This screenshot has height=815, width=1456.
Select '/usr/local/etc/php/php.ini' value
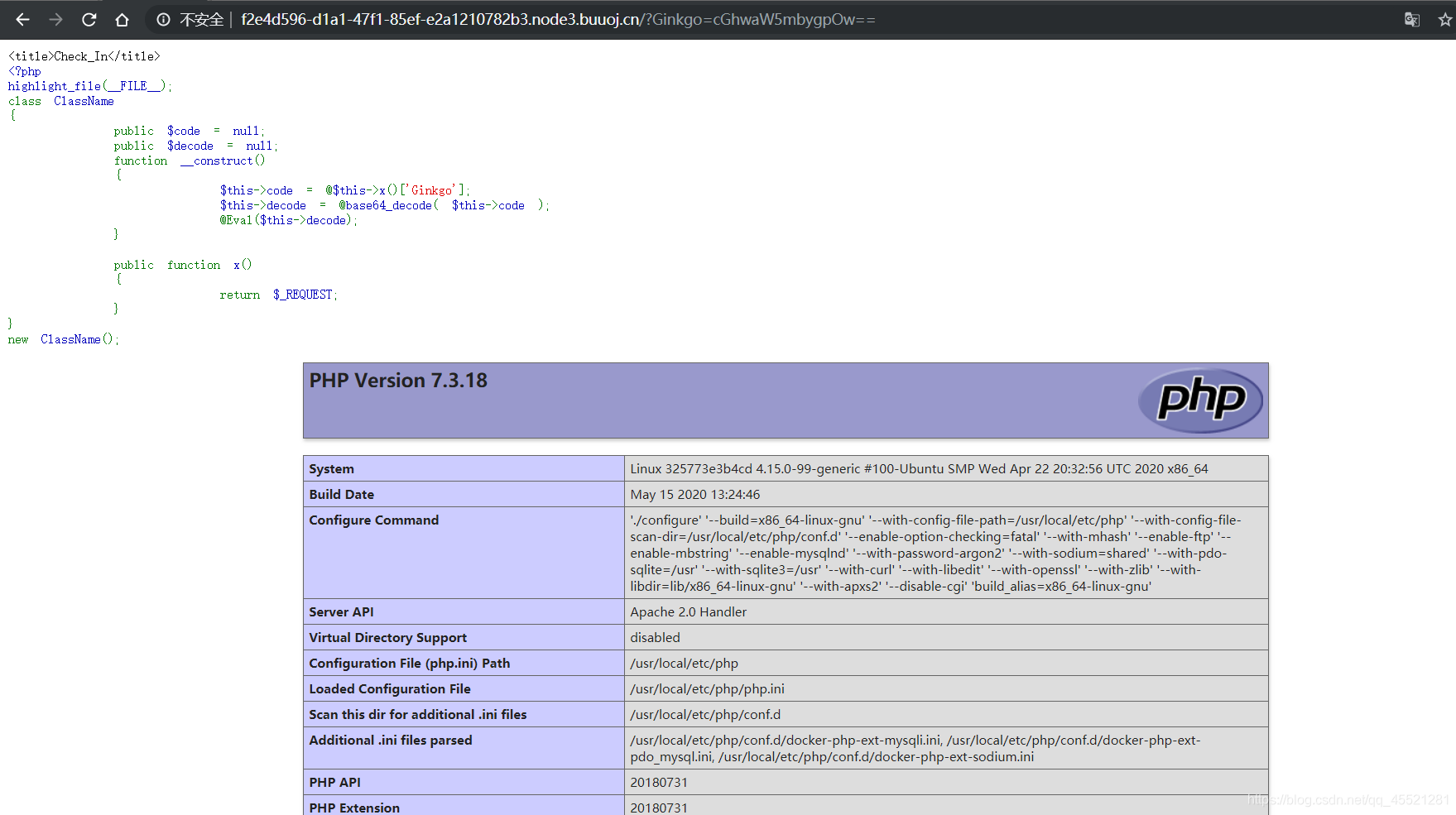pos(707,689)
